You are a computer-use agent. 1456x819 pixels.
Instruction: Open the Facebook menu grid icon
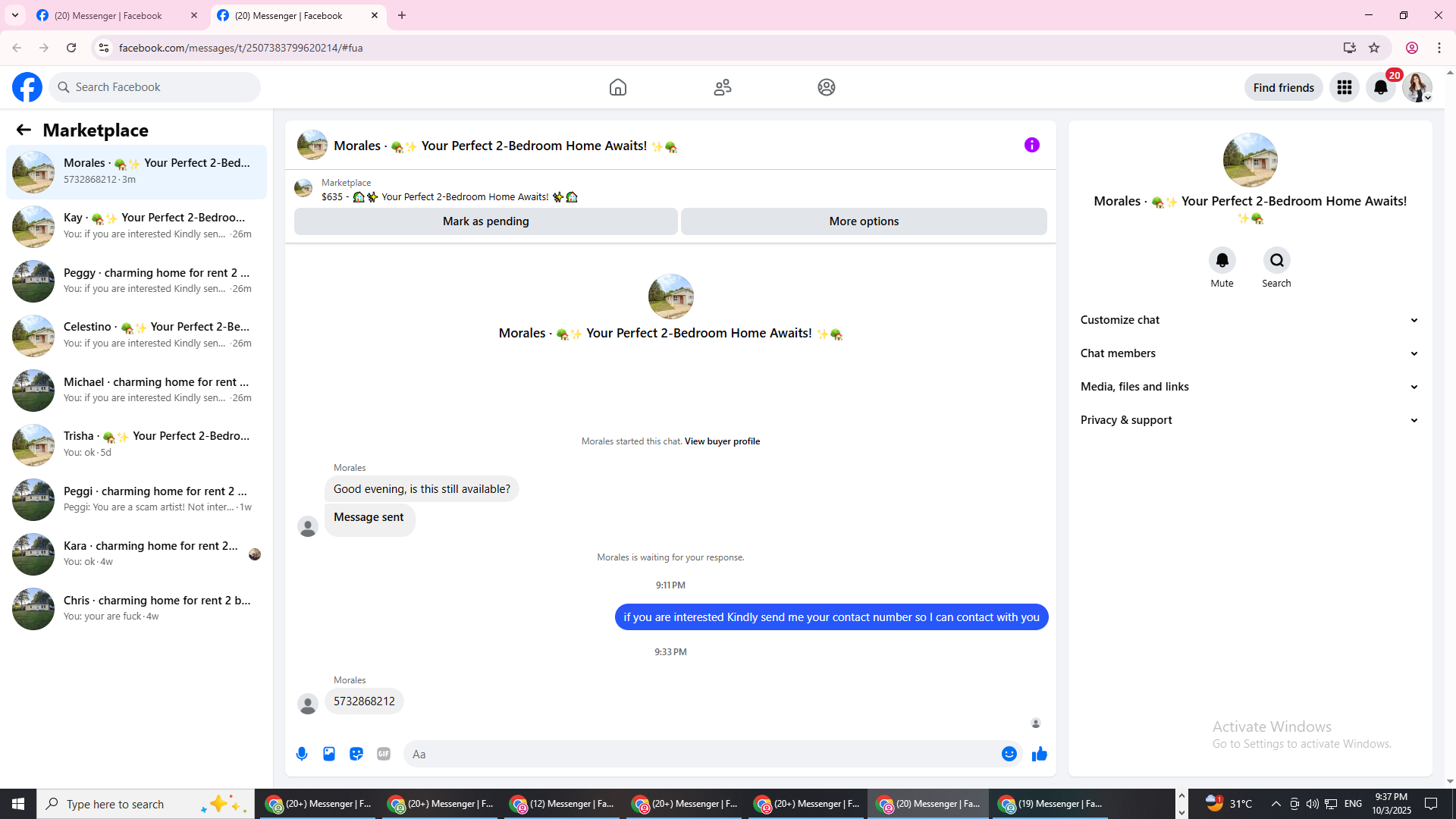[x=1345, y=87]
